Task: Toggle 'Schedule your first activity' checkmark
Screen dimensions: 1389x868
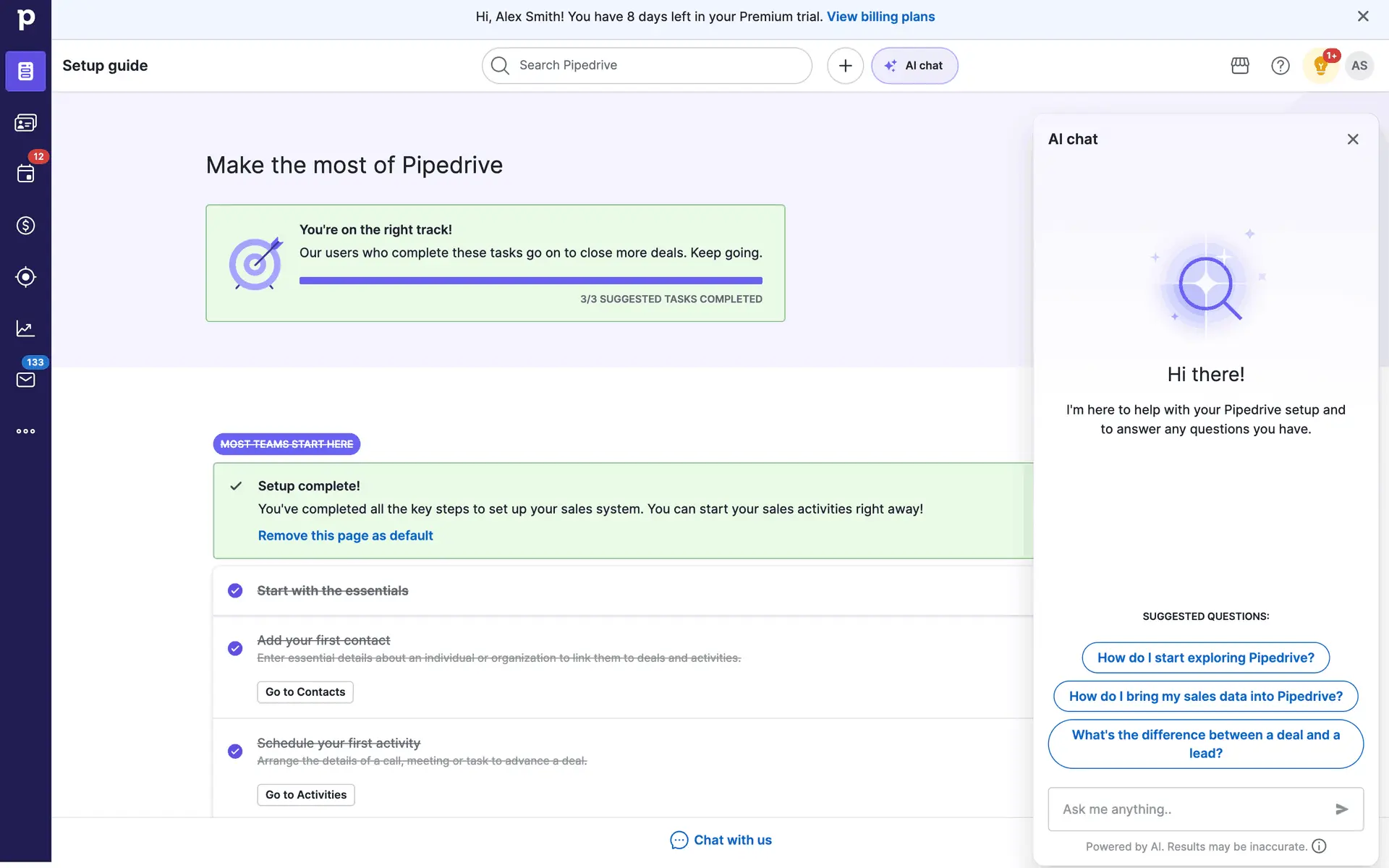Action: (x=235, y=751)
